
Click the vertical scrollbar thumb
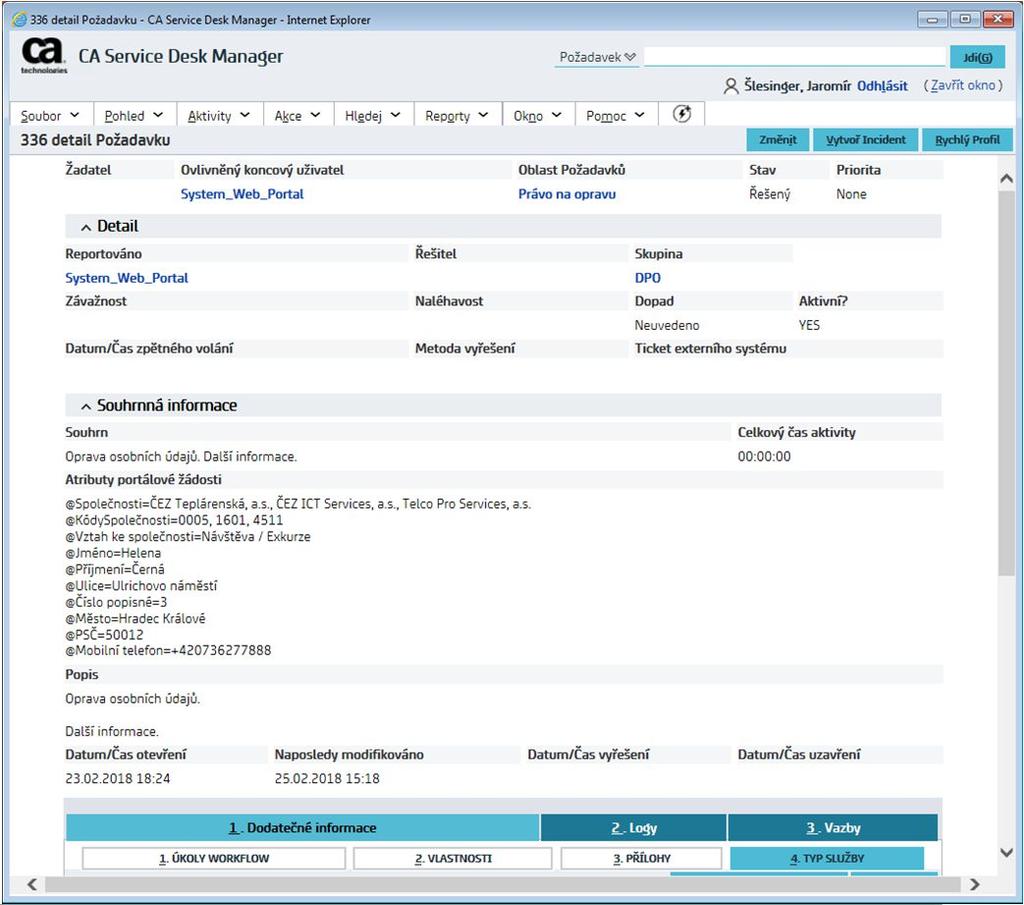pos(1006,383)
